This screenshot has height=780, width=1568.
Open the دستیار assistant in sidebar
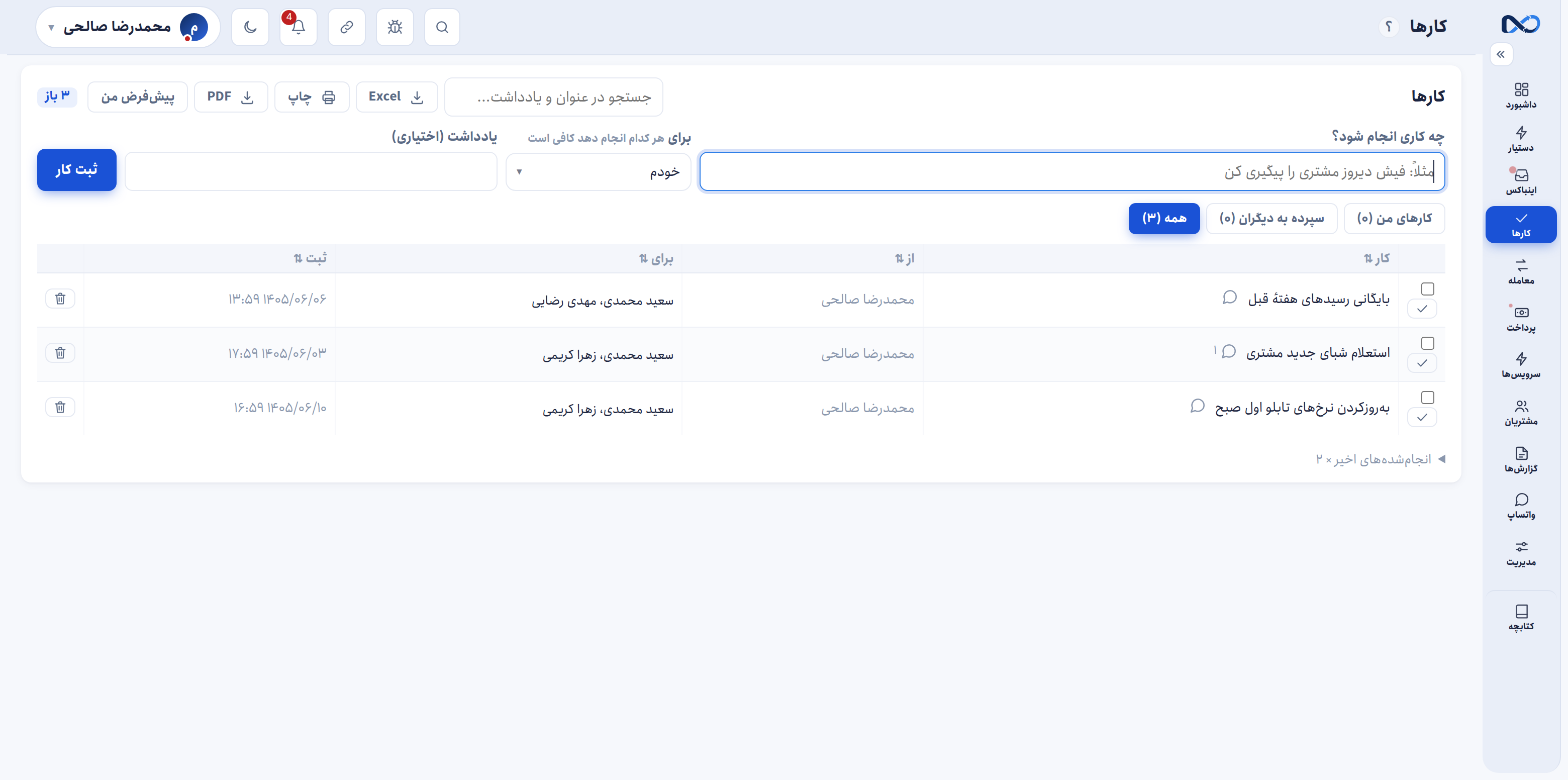click(1521, 139)
